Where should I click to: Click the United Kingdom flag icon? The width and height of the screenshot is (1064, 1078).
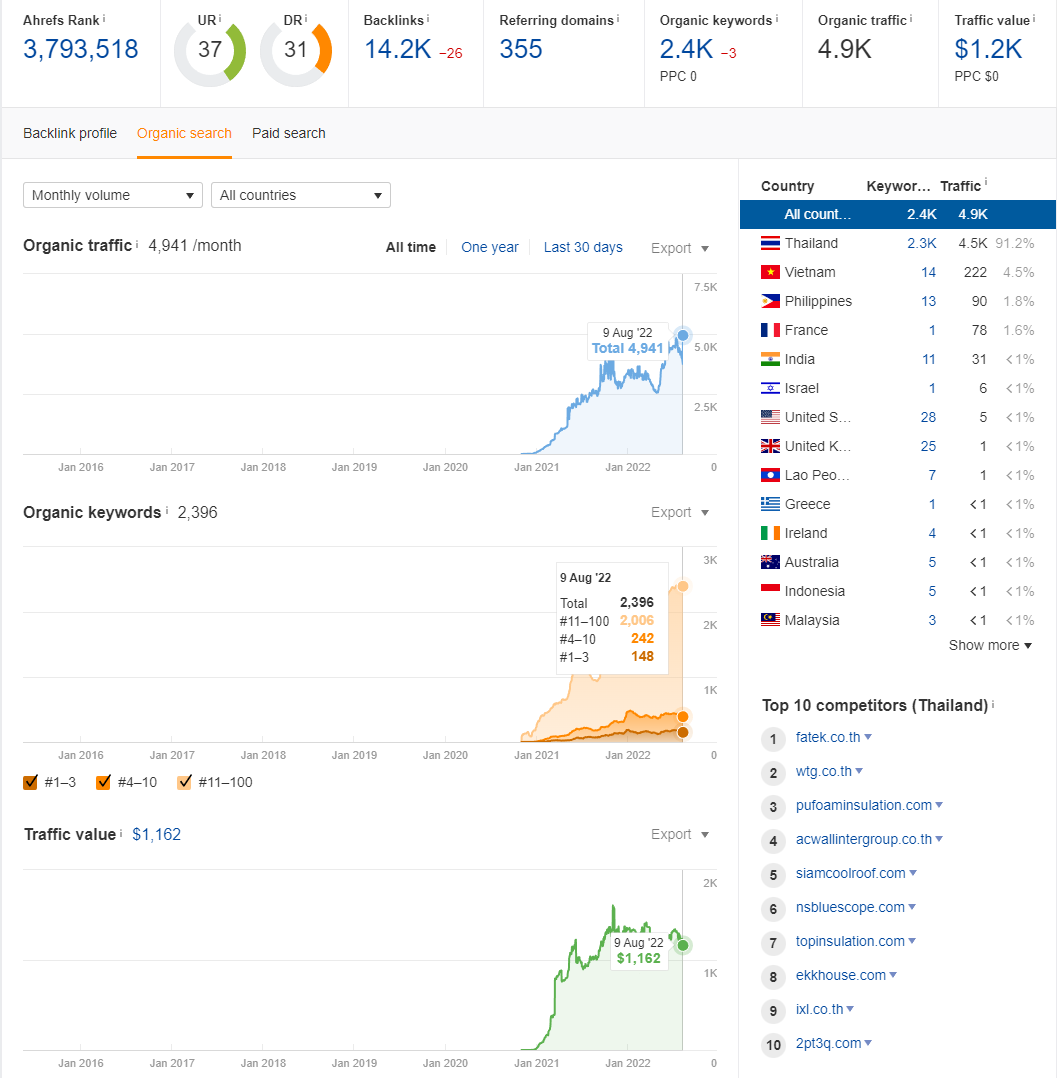pyautogui.click(x=770, y=446)
